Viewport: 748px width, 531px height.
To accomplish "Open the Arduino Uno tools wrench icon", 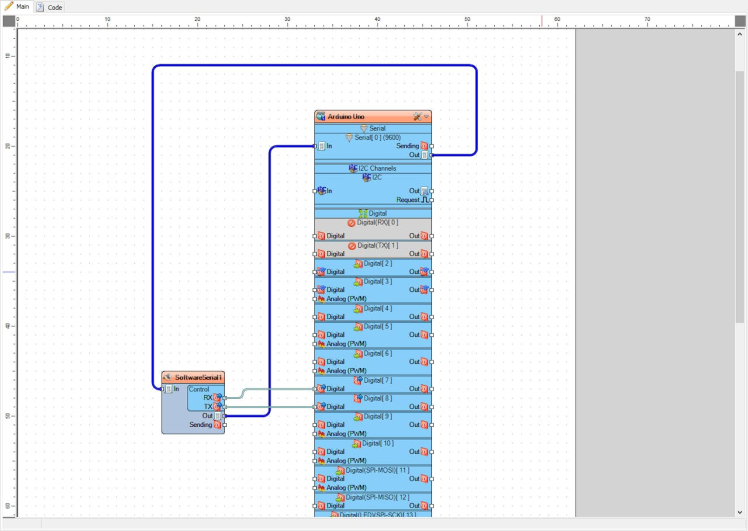I will coord(417,117).
